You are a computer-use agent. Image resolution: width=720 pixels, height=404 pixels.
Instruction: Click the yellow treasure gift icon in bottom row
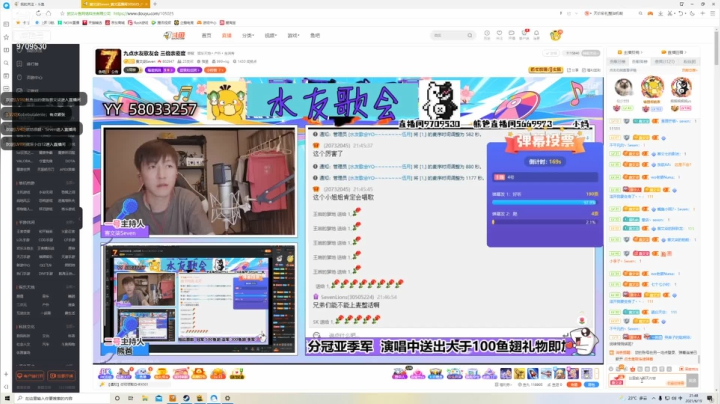tap(162, 374)
